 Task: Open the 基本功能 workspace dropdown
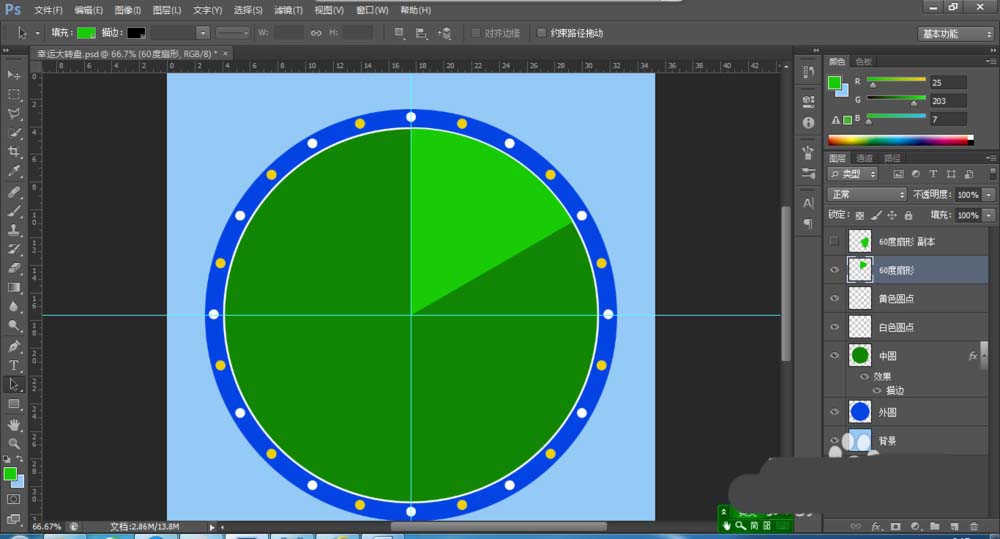click(x=955, y=33)
